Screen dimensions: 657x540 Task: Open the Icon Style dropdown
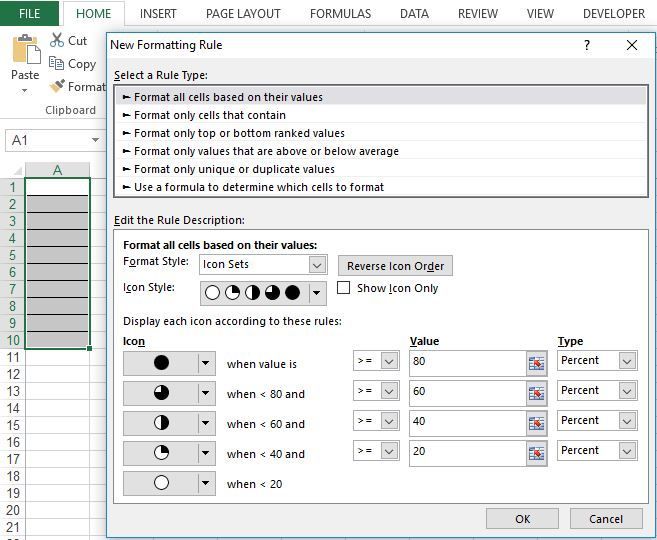point(317,293)
